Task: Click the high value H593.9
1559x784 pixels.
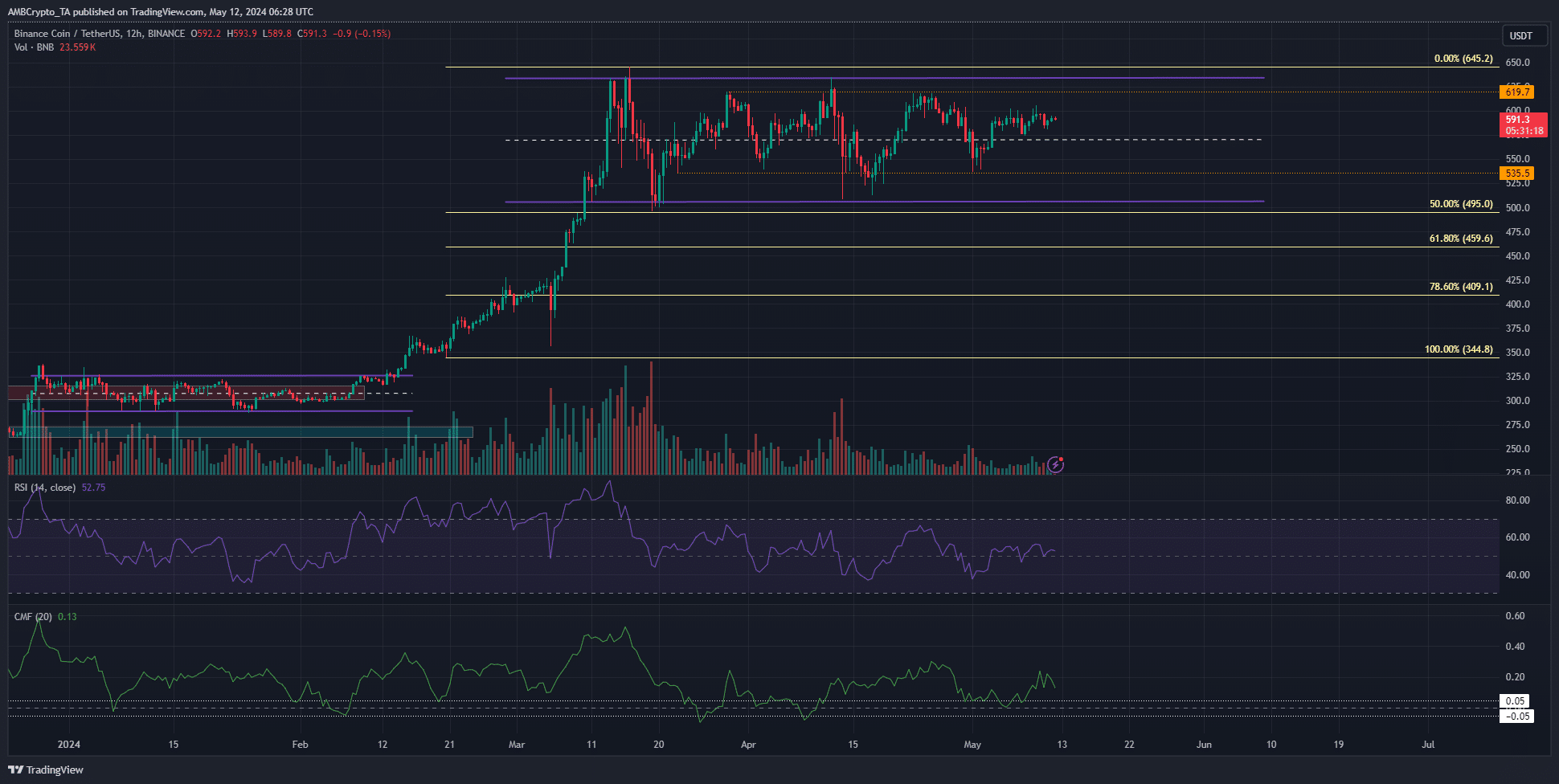Action: pos(242,34)
